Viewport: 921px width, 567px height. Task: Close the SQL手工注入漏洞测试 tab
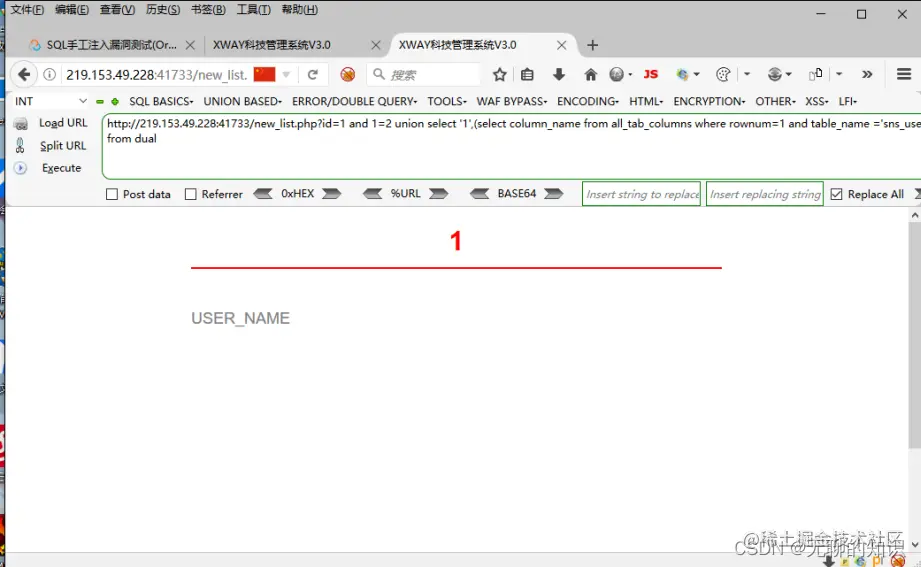click(190, 45)
